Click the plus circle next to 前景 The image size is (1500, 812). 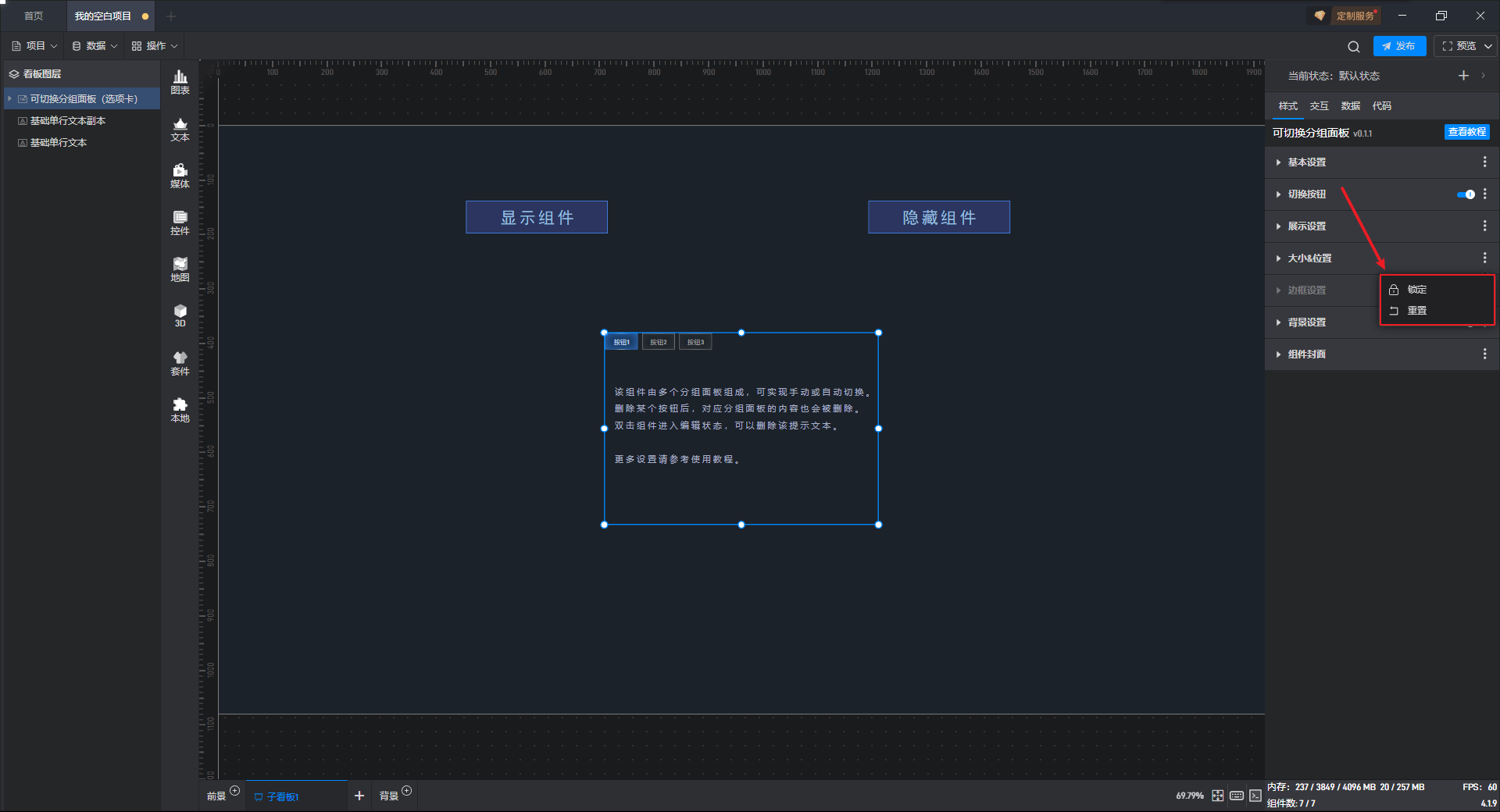[234, 791]
